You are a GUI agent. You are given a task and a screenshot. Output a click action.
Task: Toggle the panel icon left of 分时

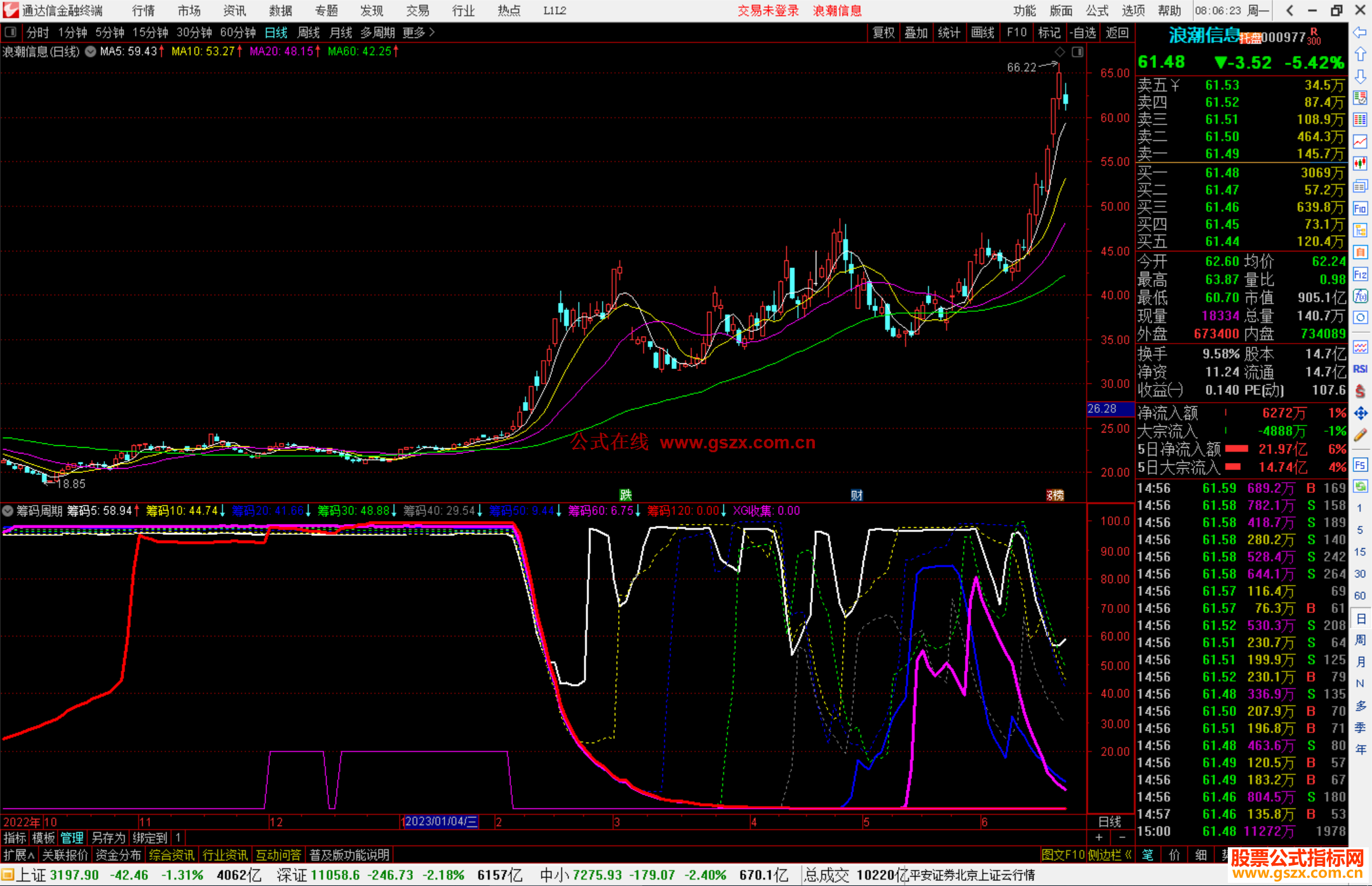(x=11, y=32)
